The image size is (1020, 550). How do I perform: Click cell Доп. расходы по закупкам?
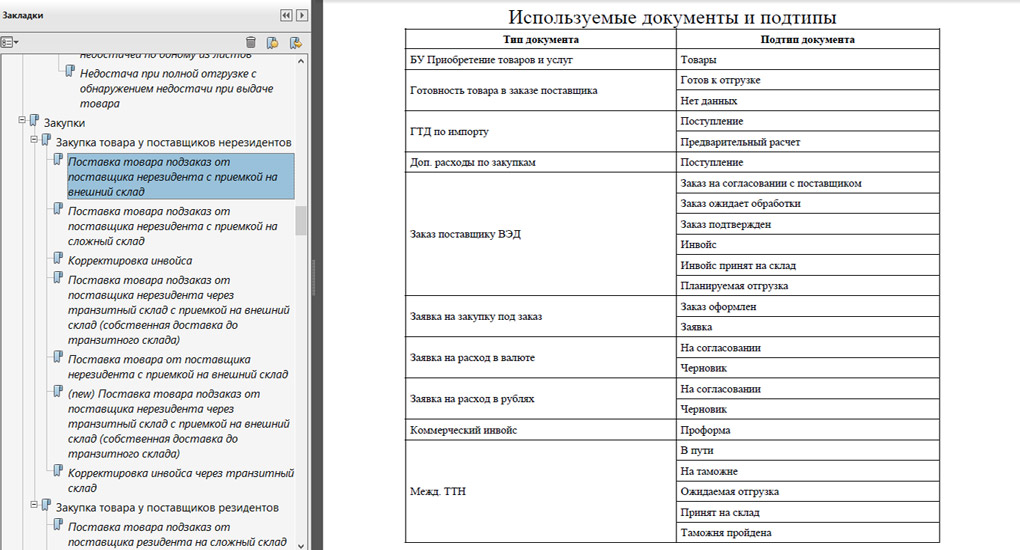tap(541, 162)
